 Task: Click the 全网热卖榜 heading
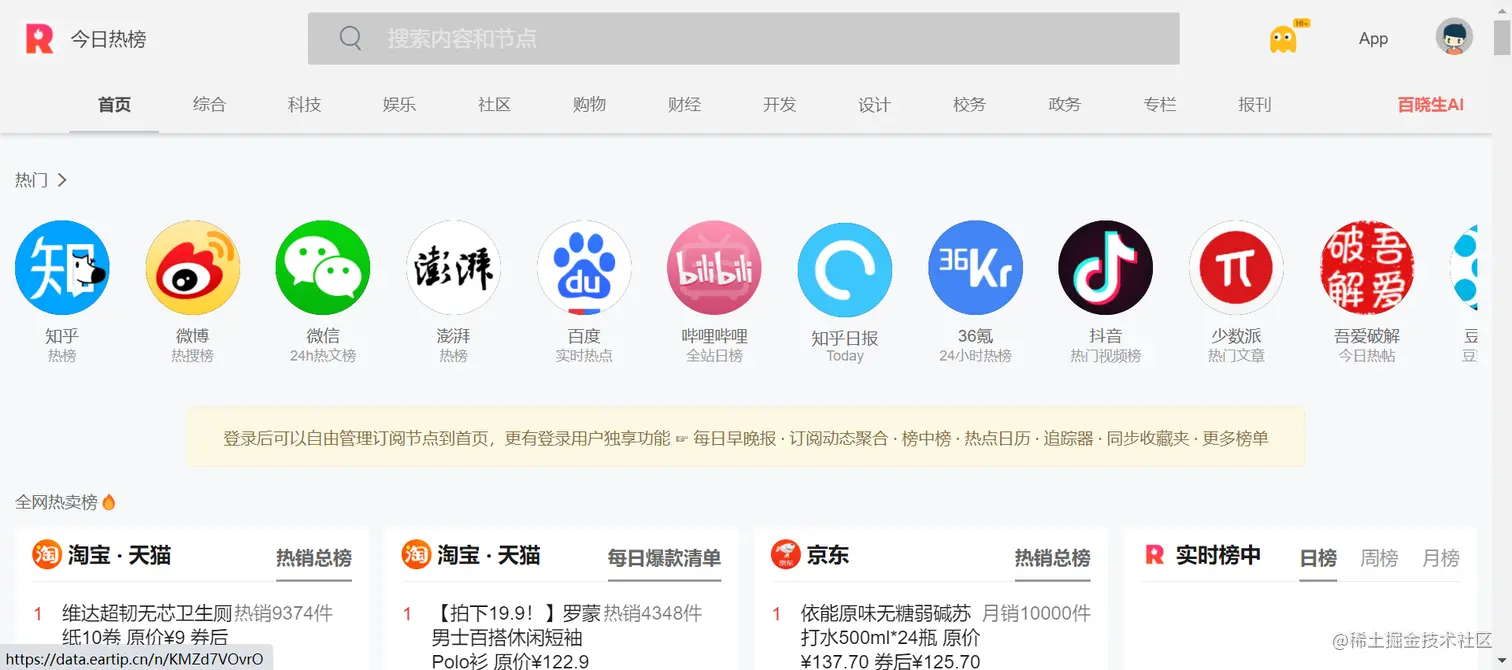coord(56,502)
